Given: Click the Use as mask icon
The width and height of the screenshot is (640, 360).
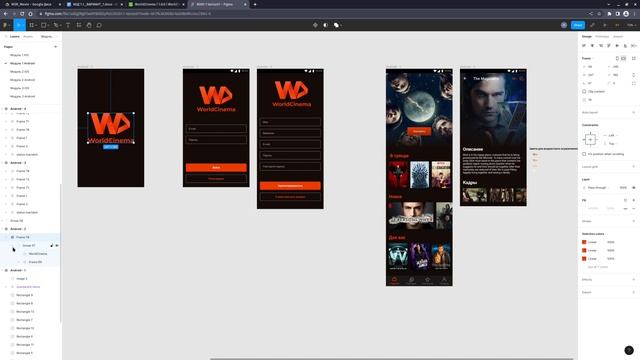Looking at the screenshot, I should pos(325,25).
